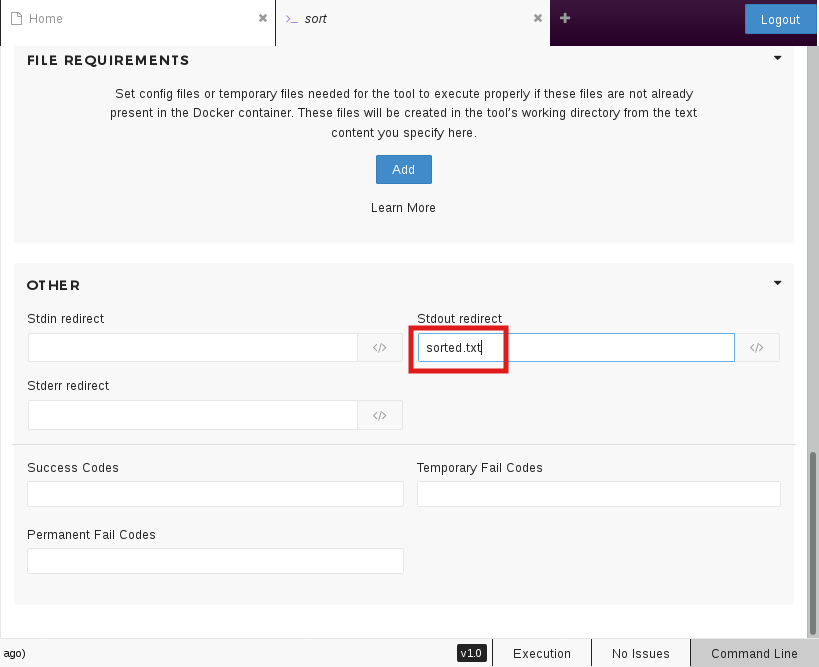Close the sort tab

pos(538,18)
